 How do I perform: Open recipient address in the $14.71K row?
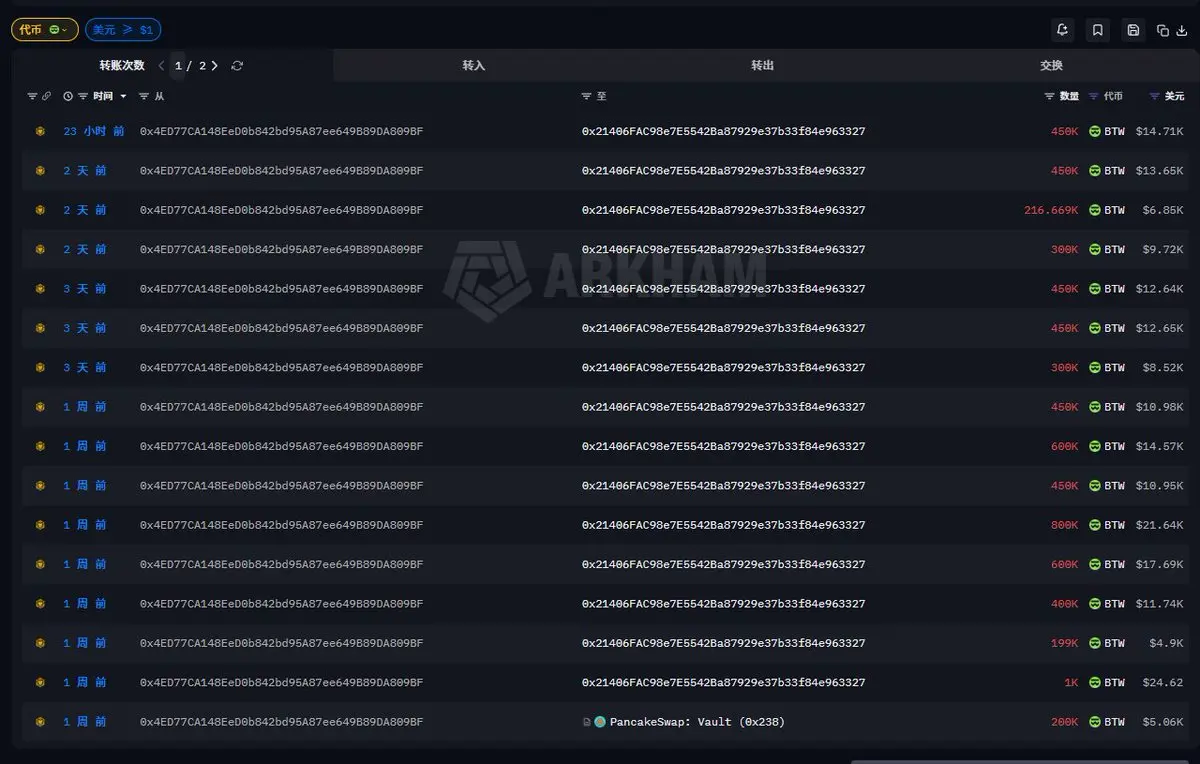pyautogui.click(x=724, y=131)
